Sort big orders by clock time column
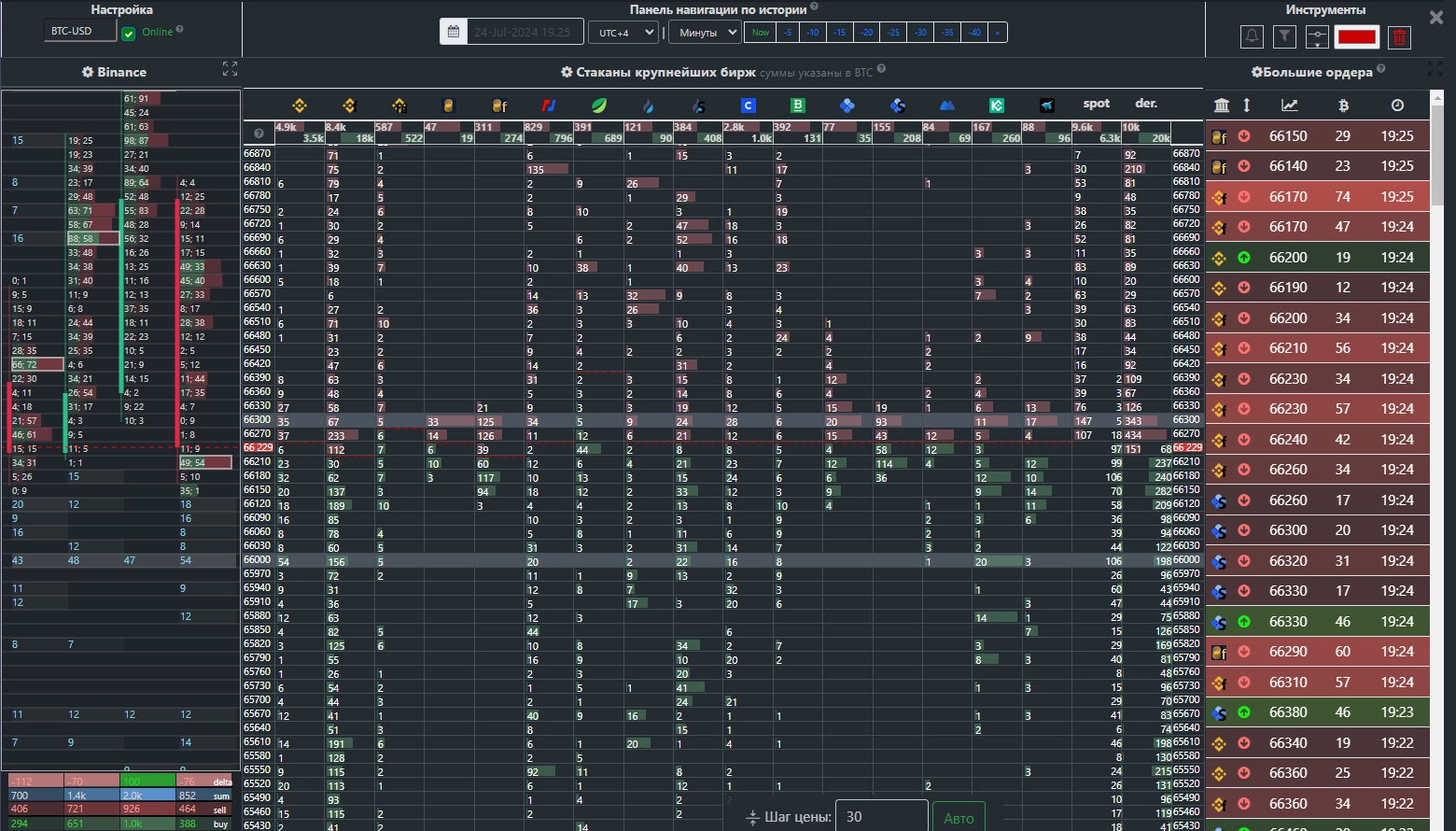Image resolution: width=1456 pixels, height=831 pixels. click(1396, 106)
